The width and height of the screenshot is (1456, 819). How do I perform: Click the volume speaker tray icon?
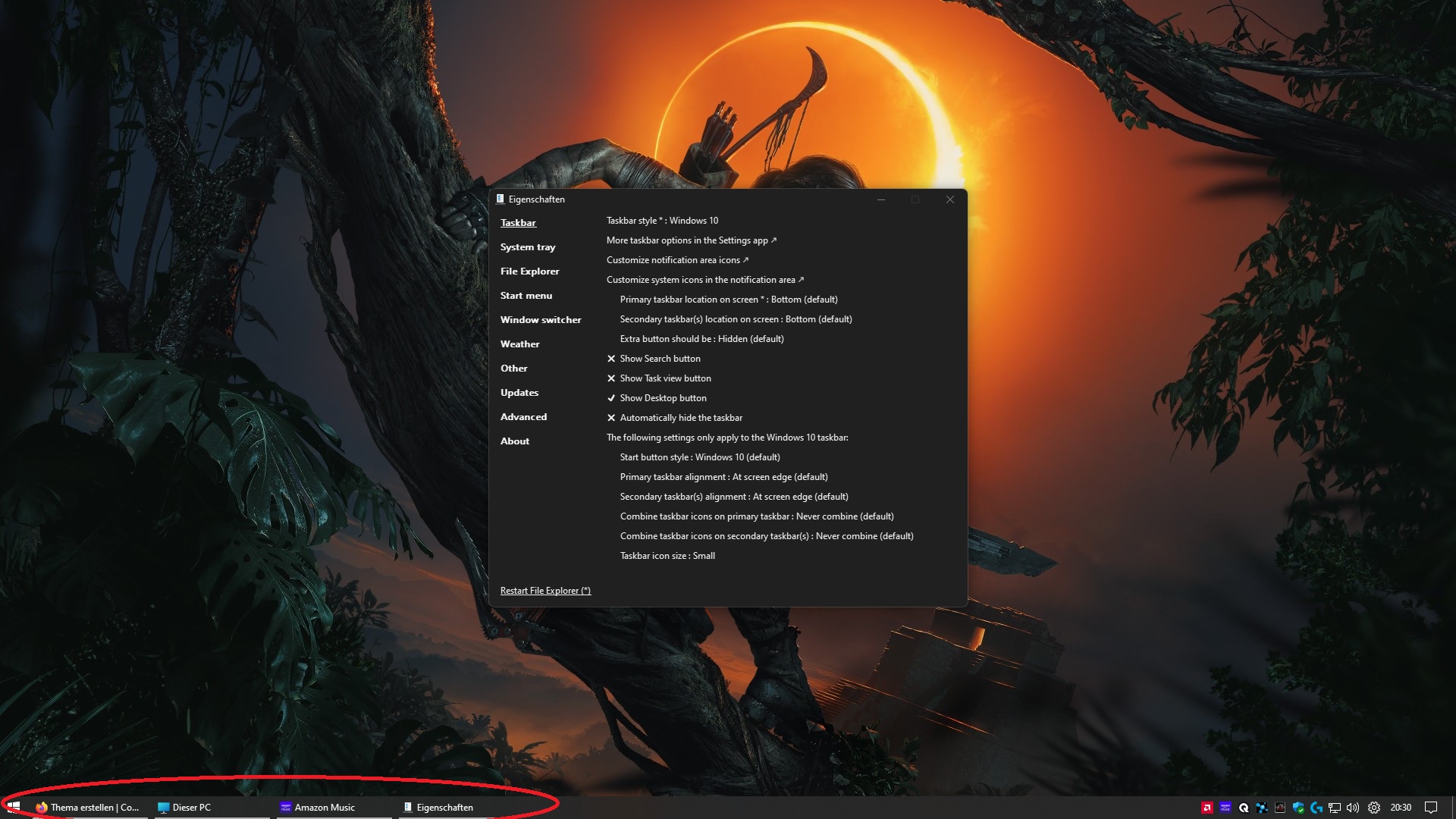pyautogui.click(x=1353, y=808)
